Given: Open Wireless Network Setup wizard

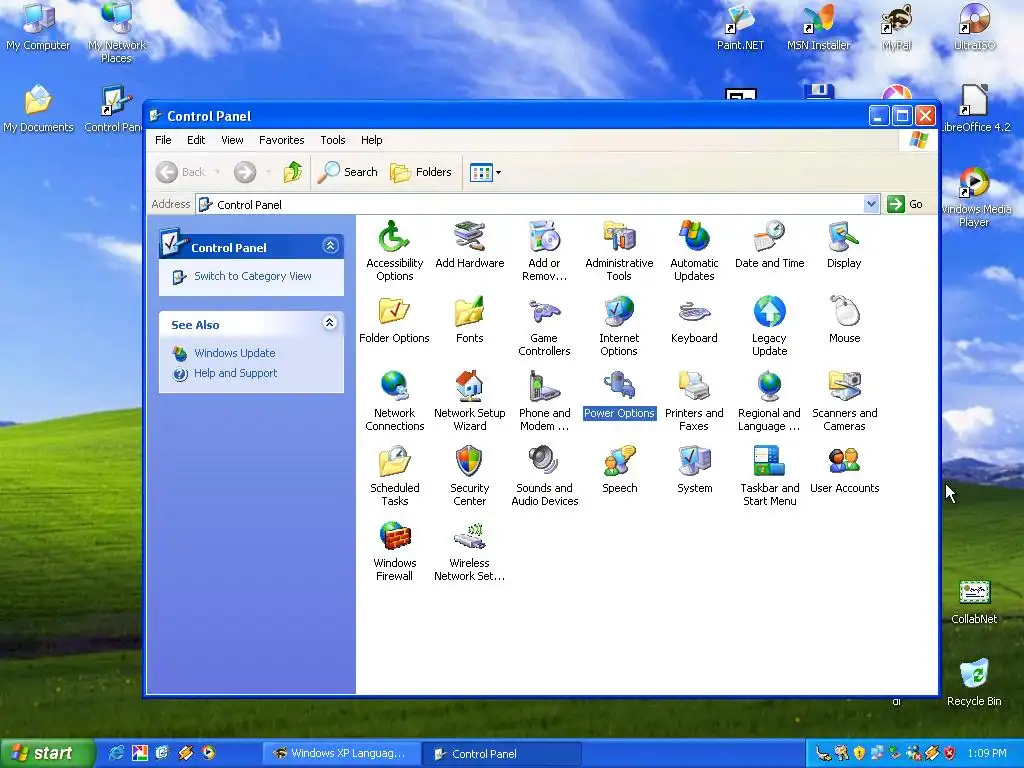Looking at the screenshot, I should pyautogui.click(x=470, y=551).
